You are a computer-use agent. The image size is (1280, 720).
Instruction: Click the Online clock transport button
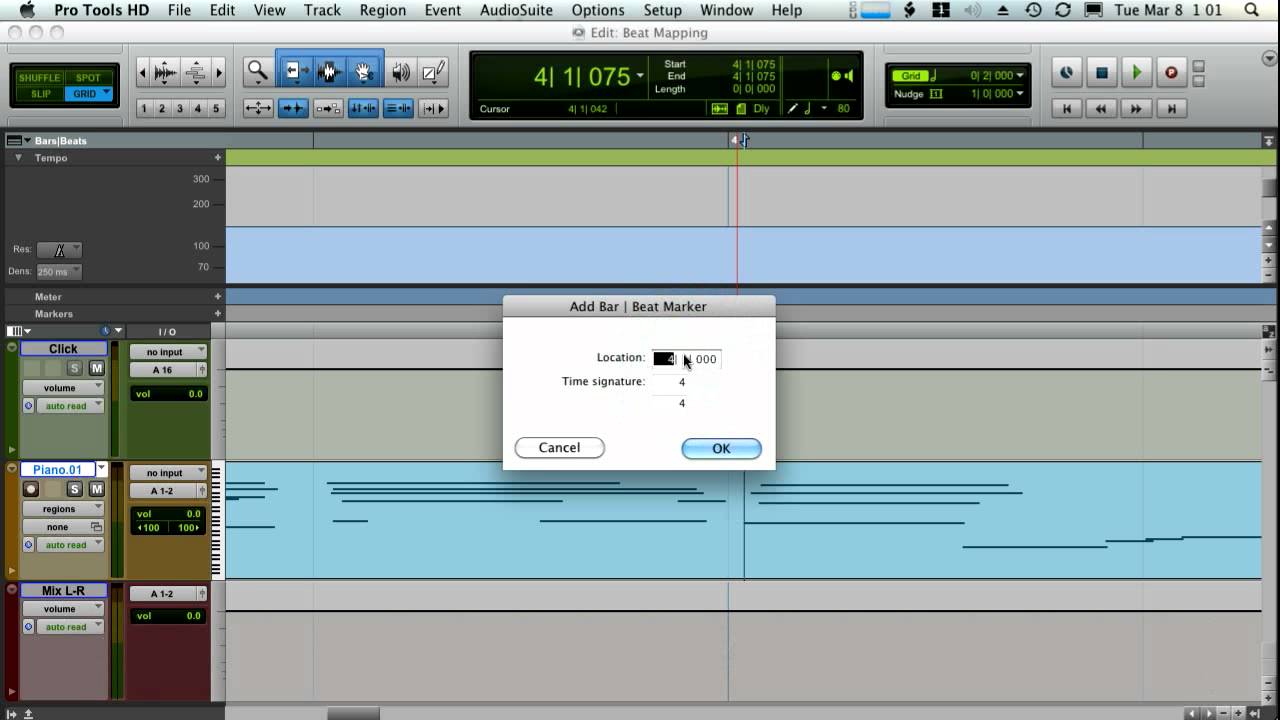click(x=1067, y=73)
